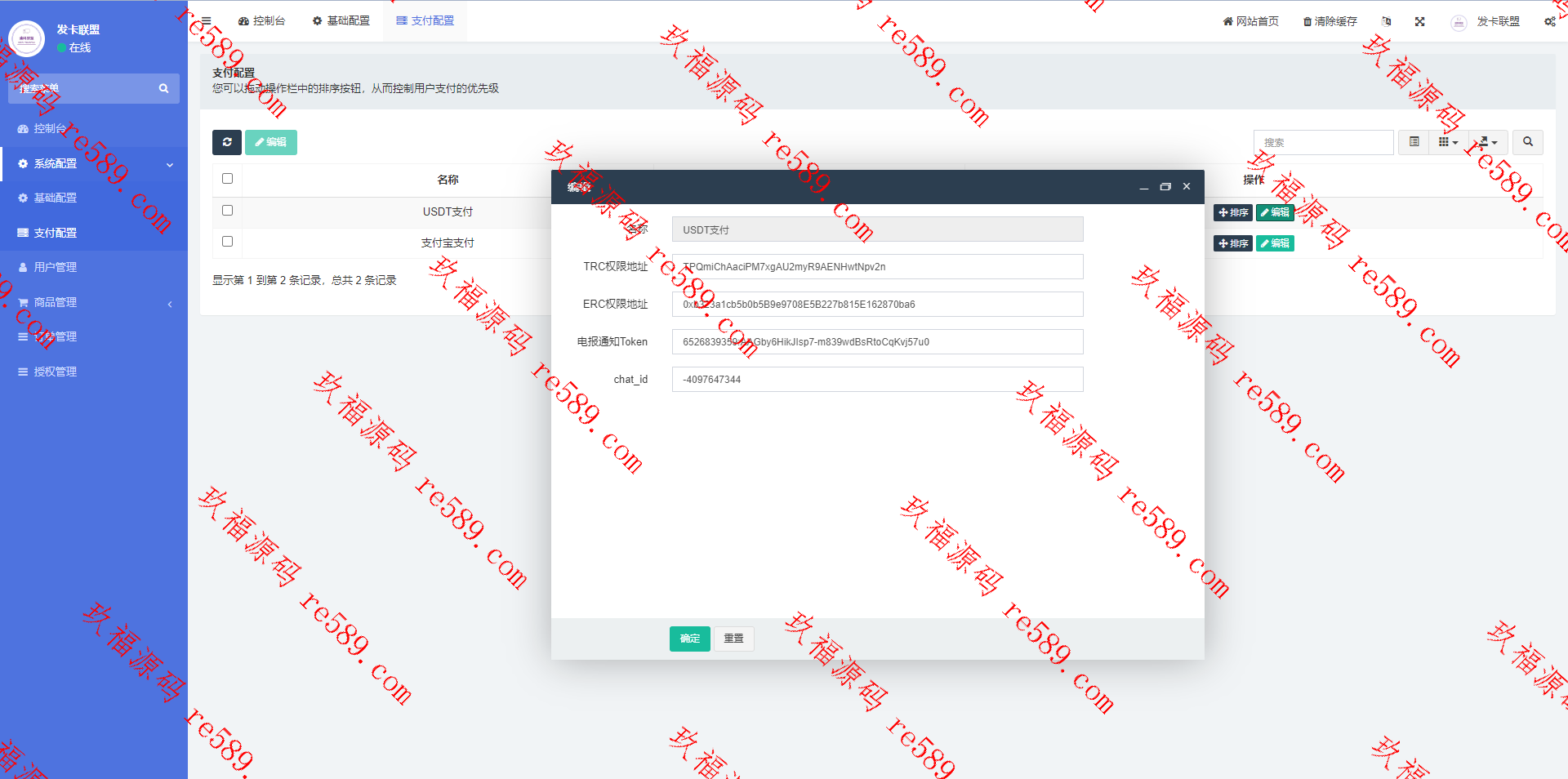Open the language switch icon
The height and width of the screenshot is (779, 1568).
(x=1386, y=21)
